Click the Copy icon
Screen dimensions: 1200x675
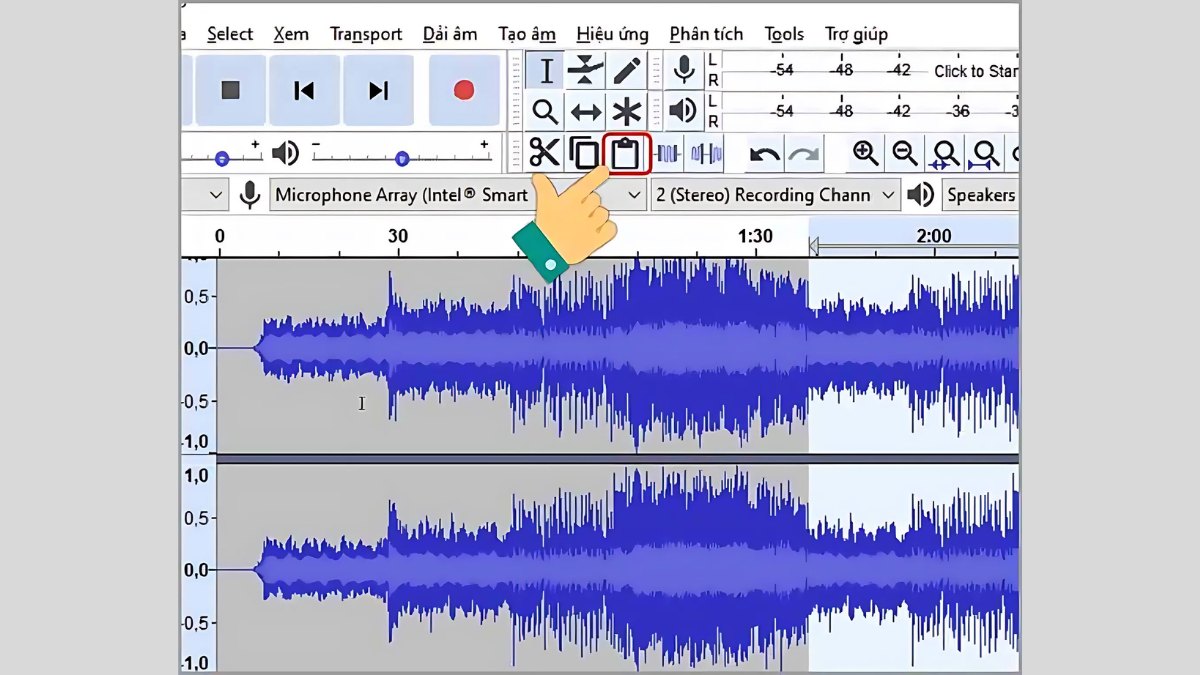(585, 154)
